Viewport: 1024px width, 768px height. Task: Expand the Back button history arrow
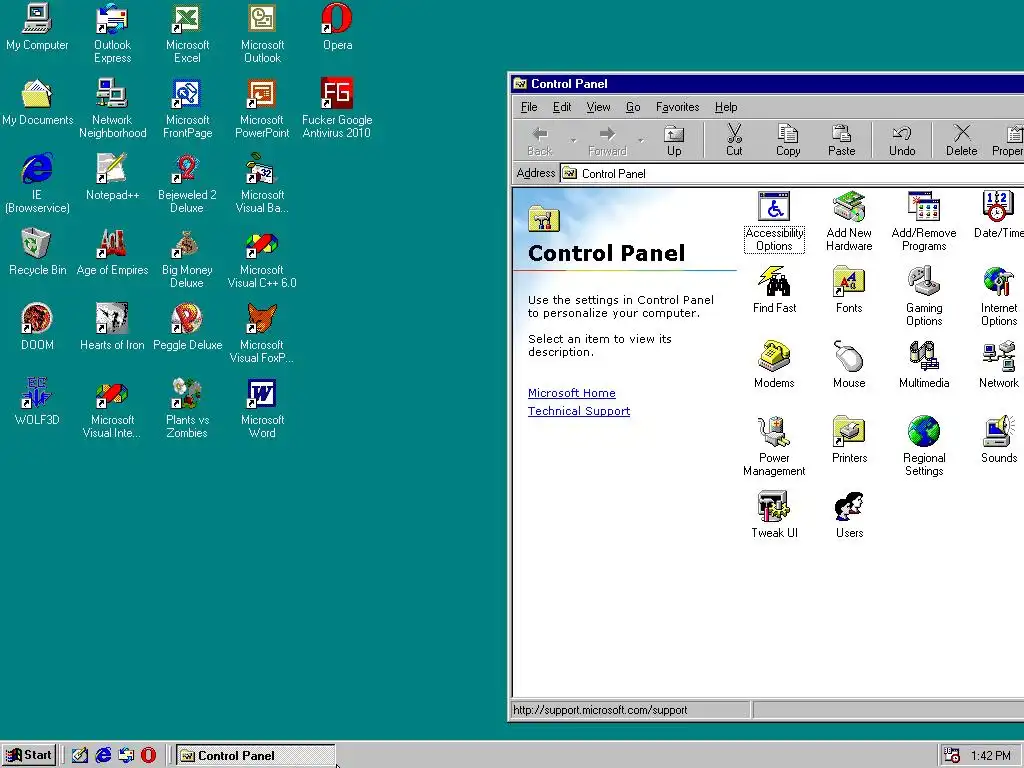pos(573,140)
